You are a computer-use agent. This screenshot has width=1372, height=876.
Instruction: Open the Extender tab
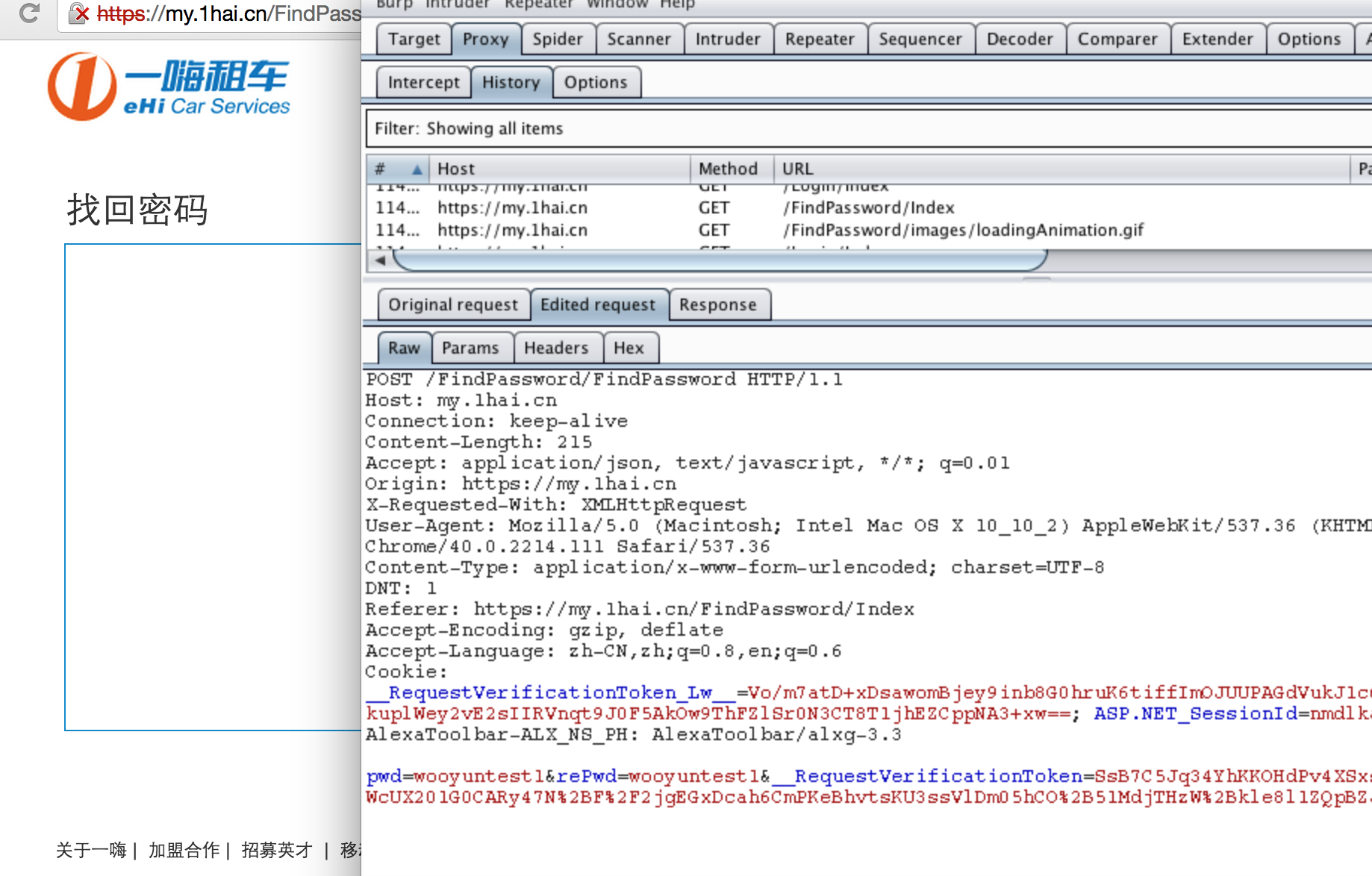coord(1217,39)
